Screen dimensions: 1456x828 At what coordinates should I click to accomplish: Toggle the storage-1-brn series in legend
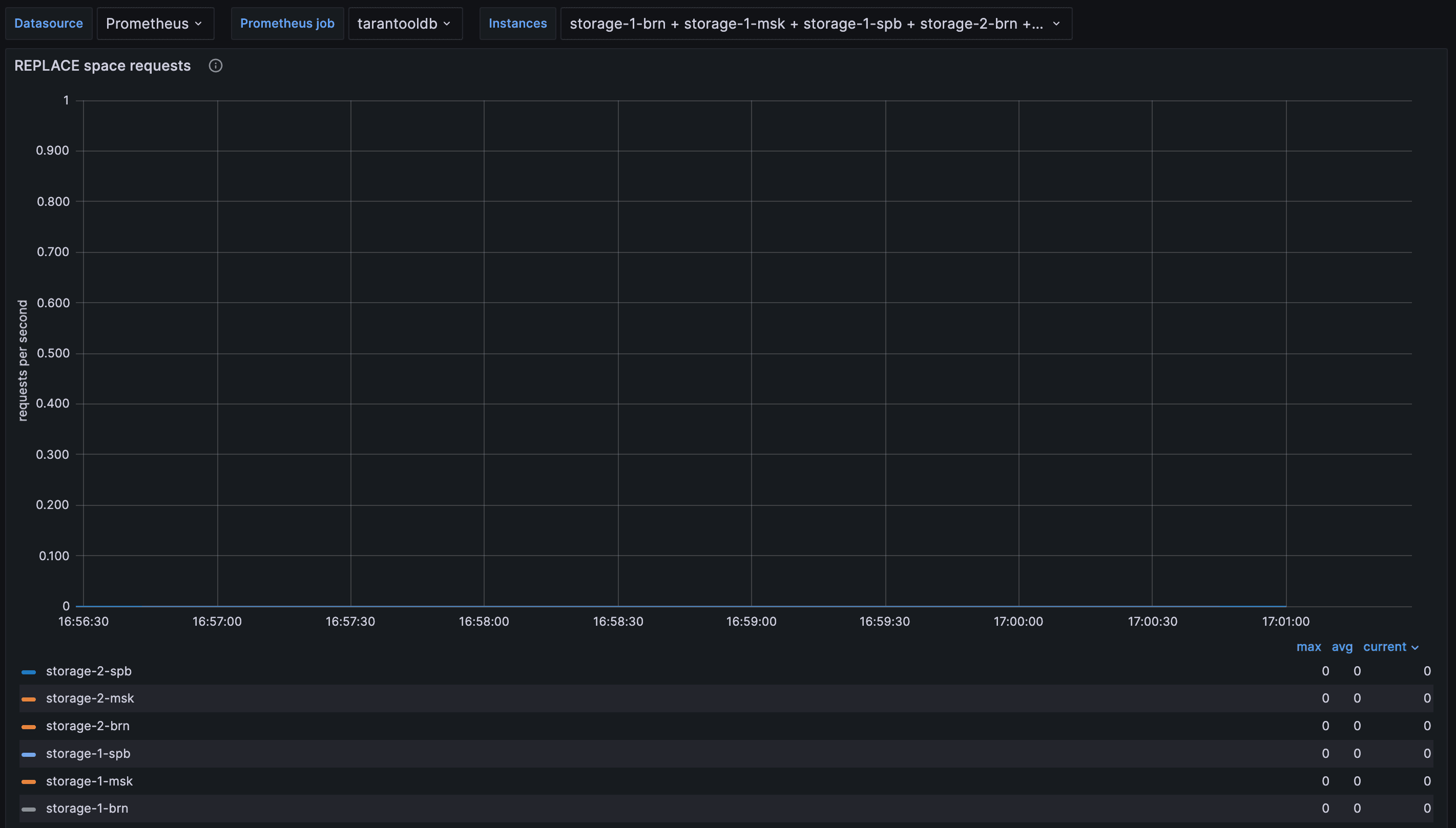[x=87, y=809]
